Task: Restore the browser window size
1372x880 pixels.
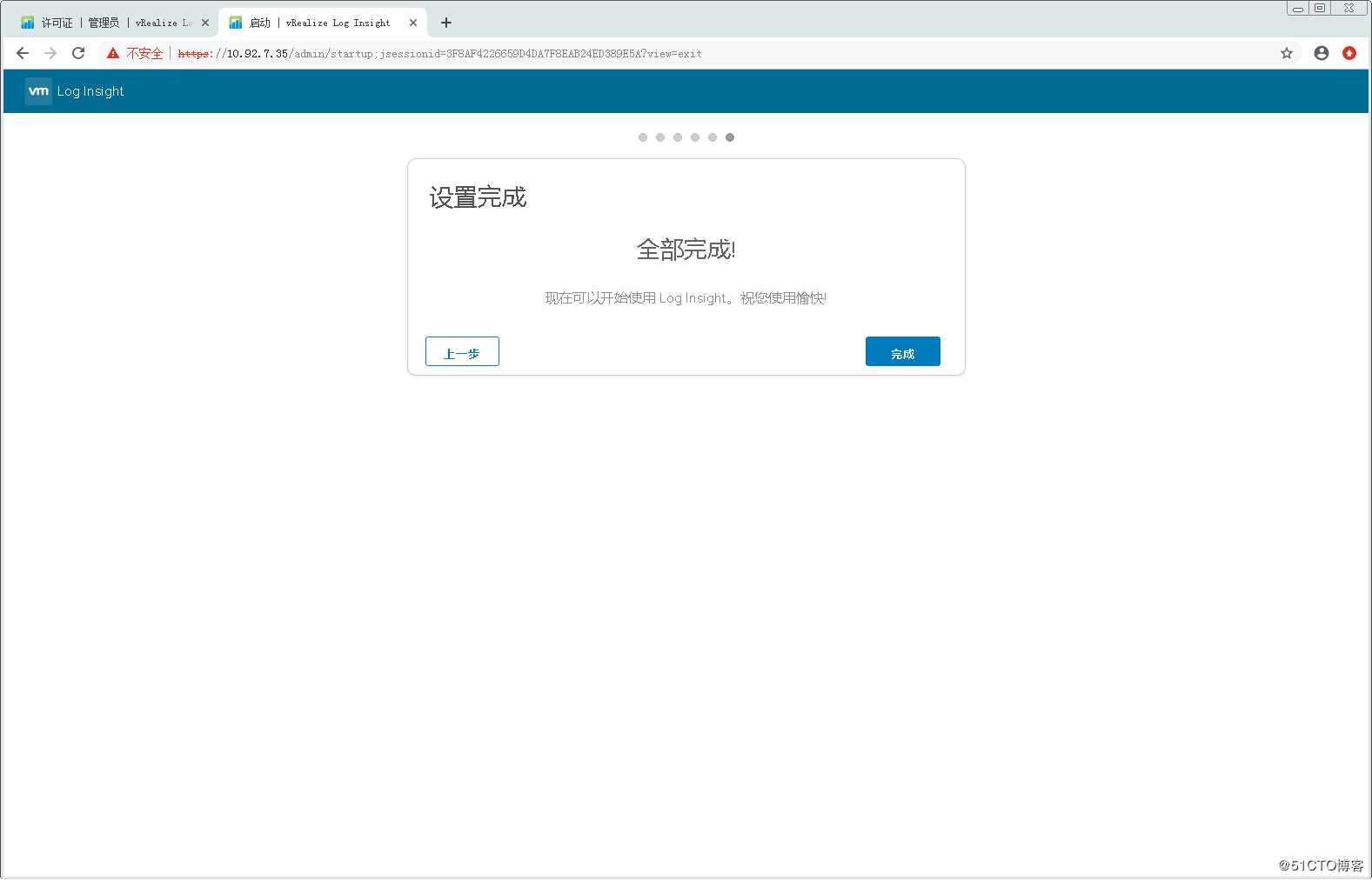Action: point(1320,8)
